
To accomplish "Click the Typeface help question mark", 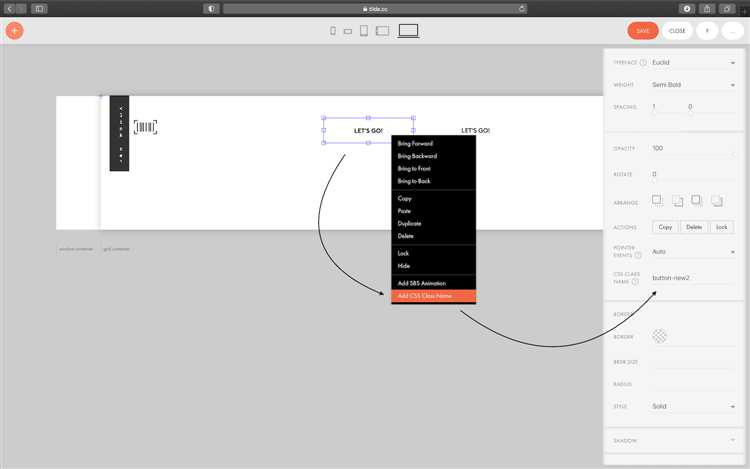I will click(643, 63).
